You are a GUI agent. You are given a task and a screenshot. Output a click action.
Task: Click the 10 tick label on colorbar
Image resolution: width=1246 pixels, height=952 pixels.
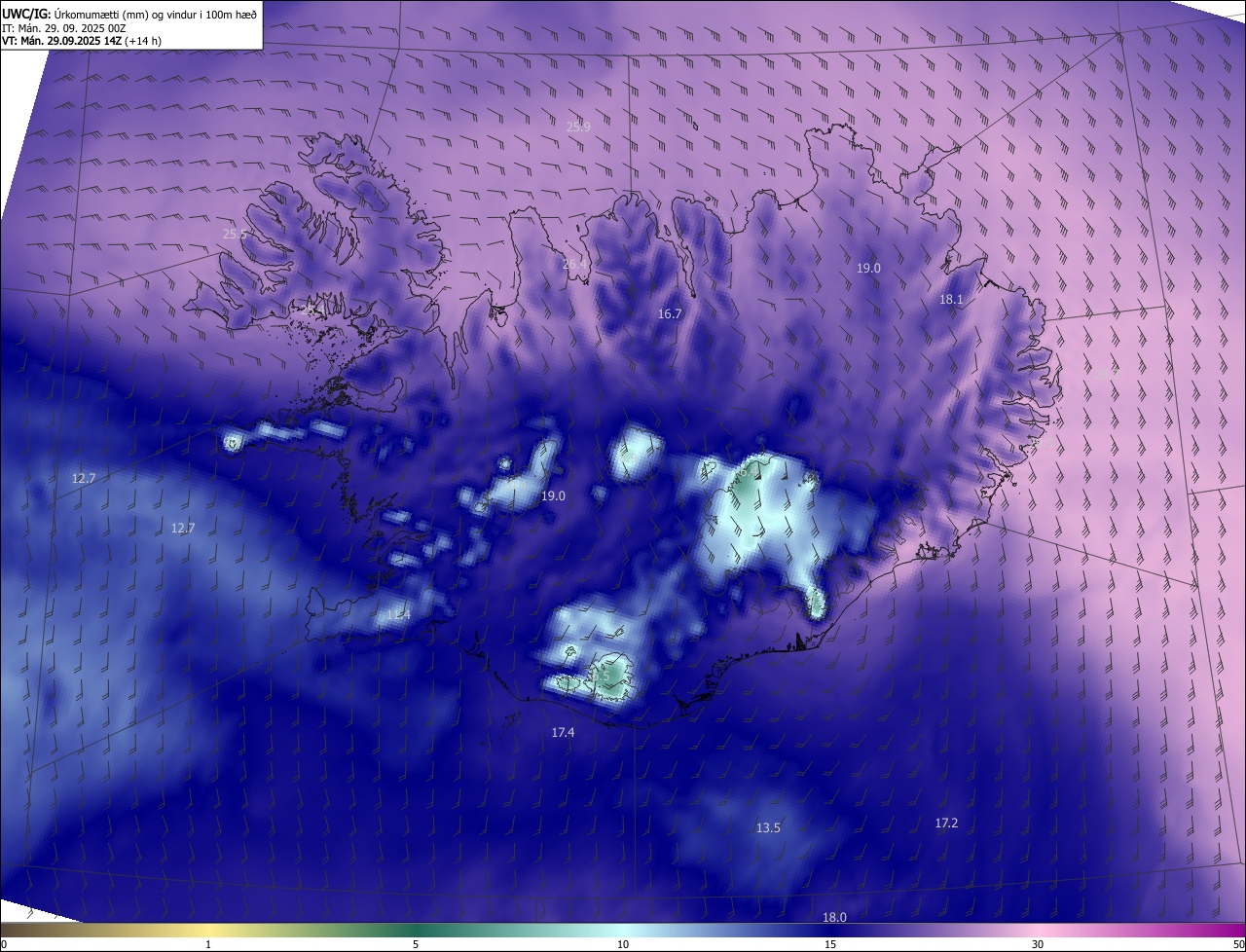(623, 944)
